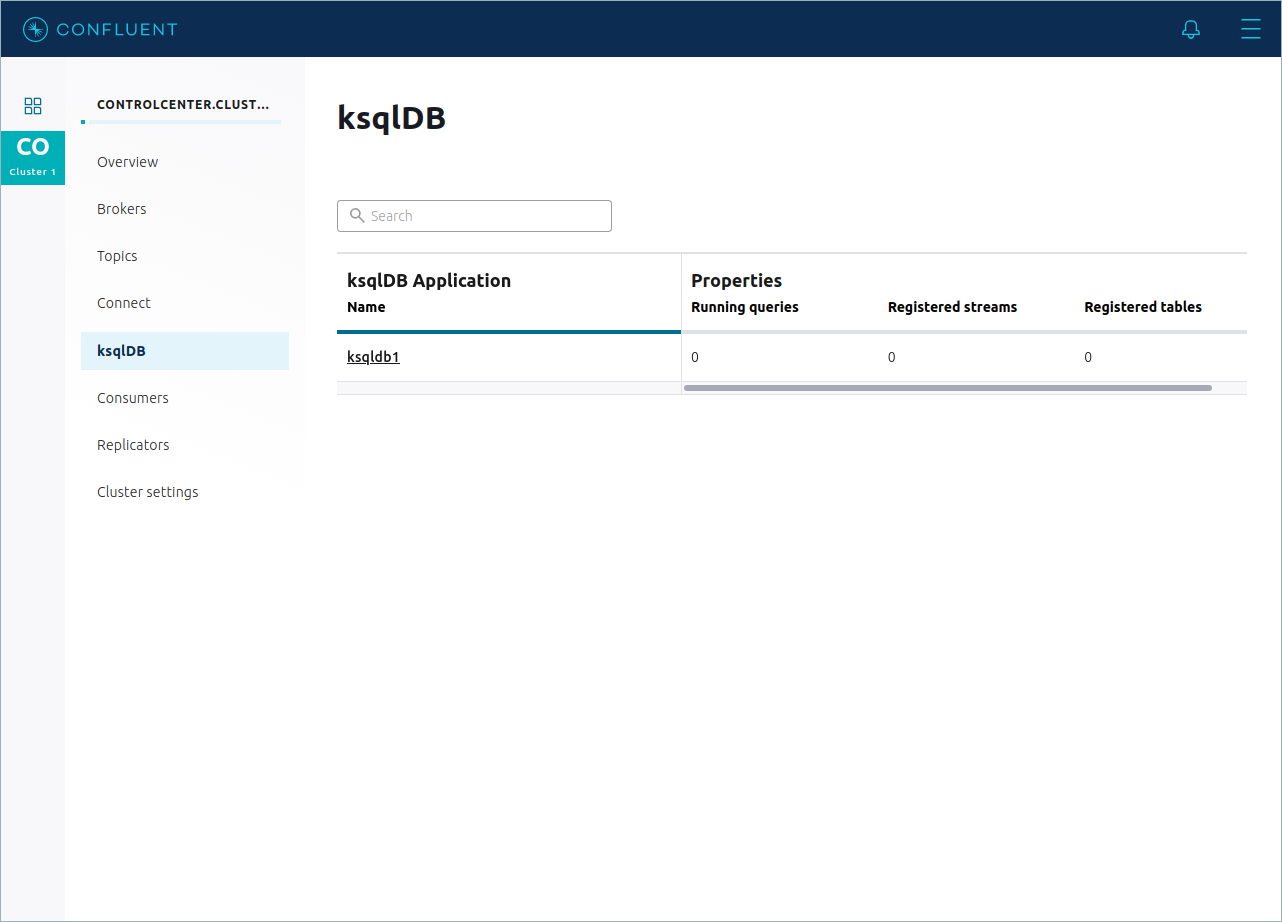This screenshot has height=922, width=1282.
Task: Click the ksqlDB page heading
Action: [392, 118]
